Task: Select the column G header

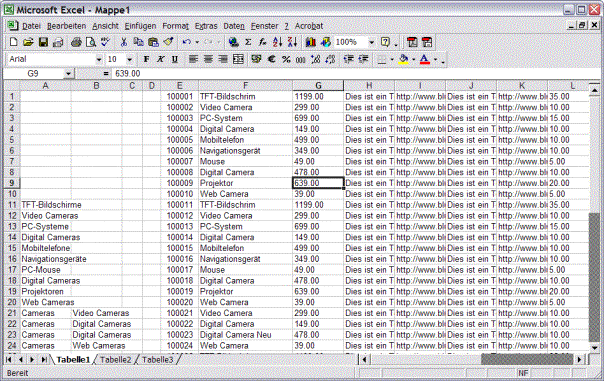Action: (x=318, y=86)
